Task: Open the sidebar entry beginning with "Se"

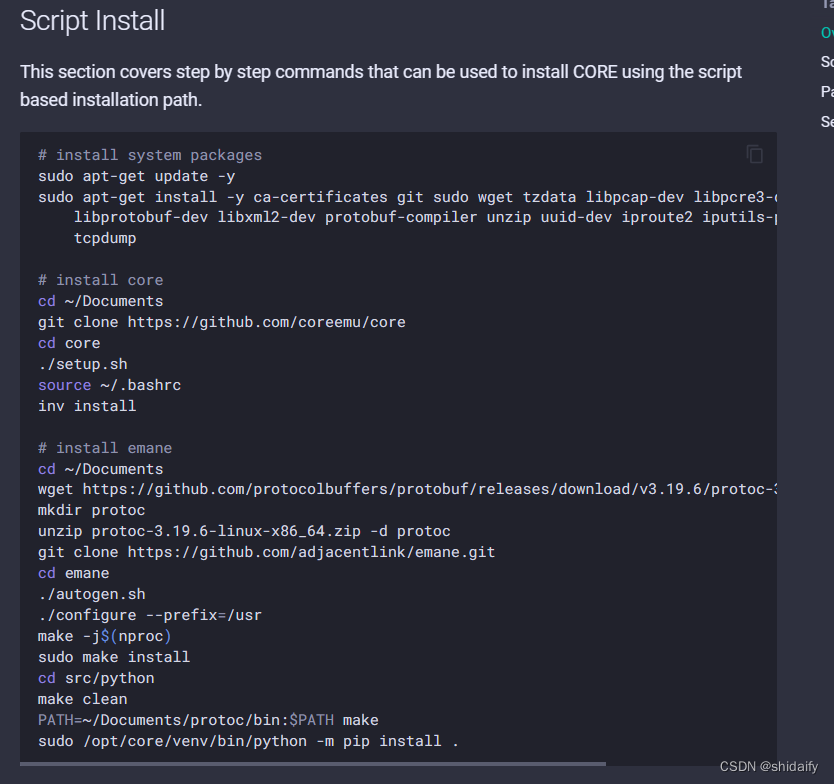Action: (x=827, y=121)
